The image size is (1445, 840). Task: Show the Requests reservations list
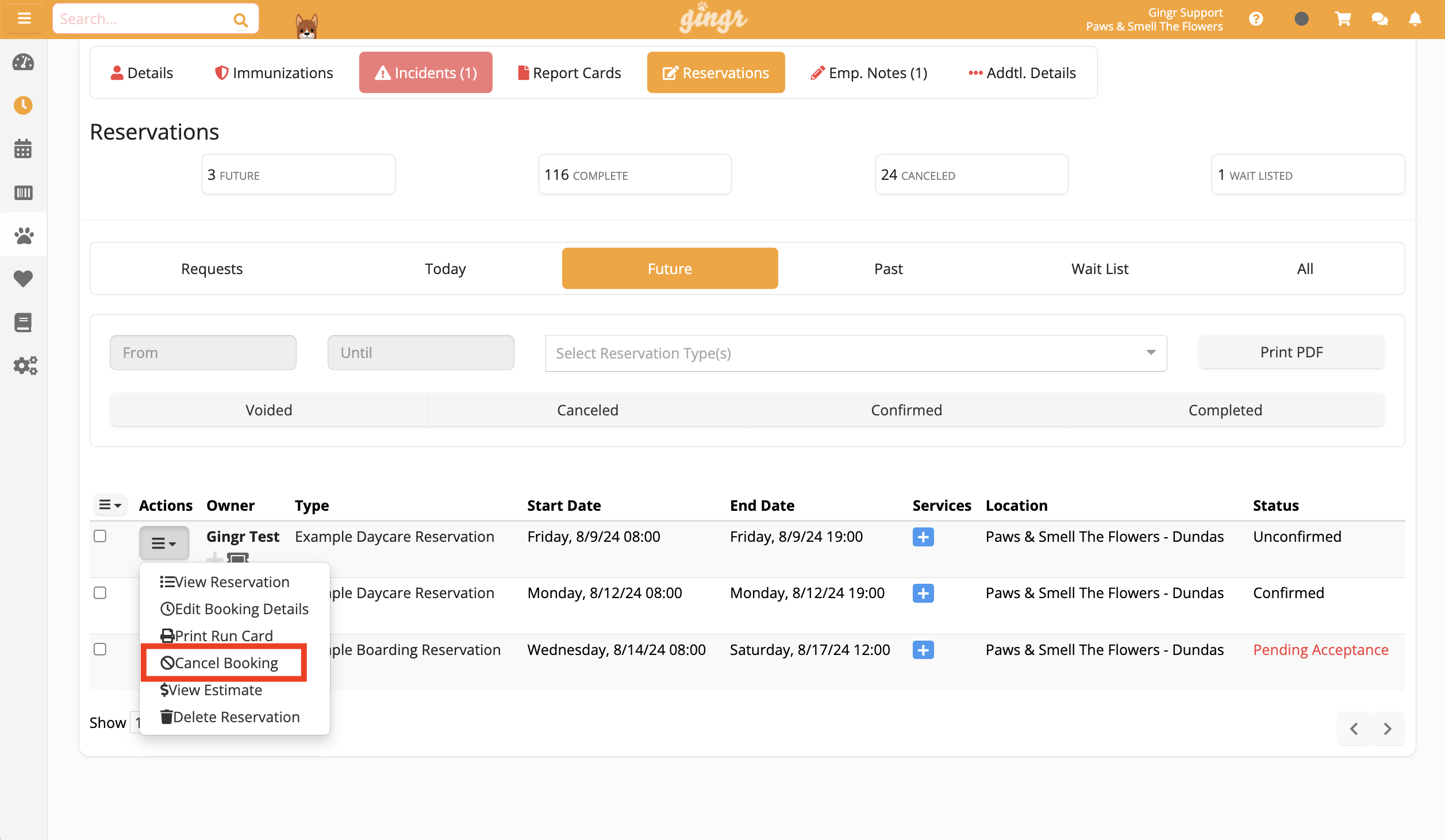212,268
